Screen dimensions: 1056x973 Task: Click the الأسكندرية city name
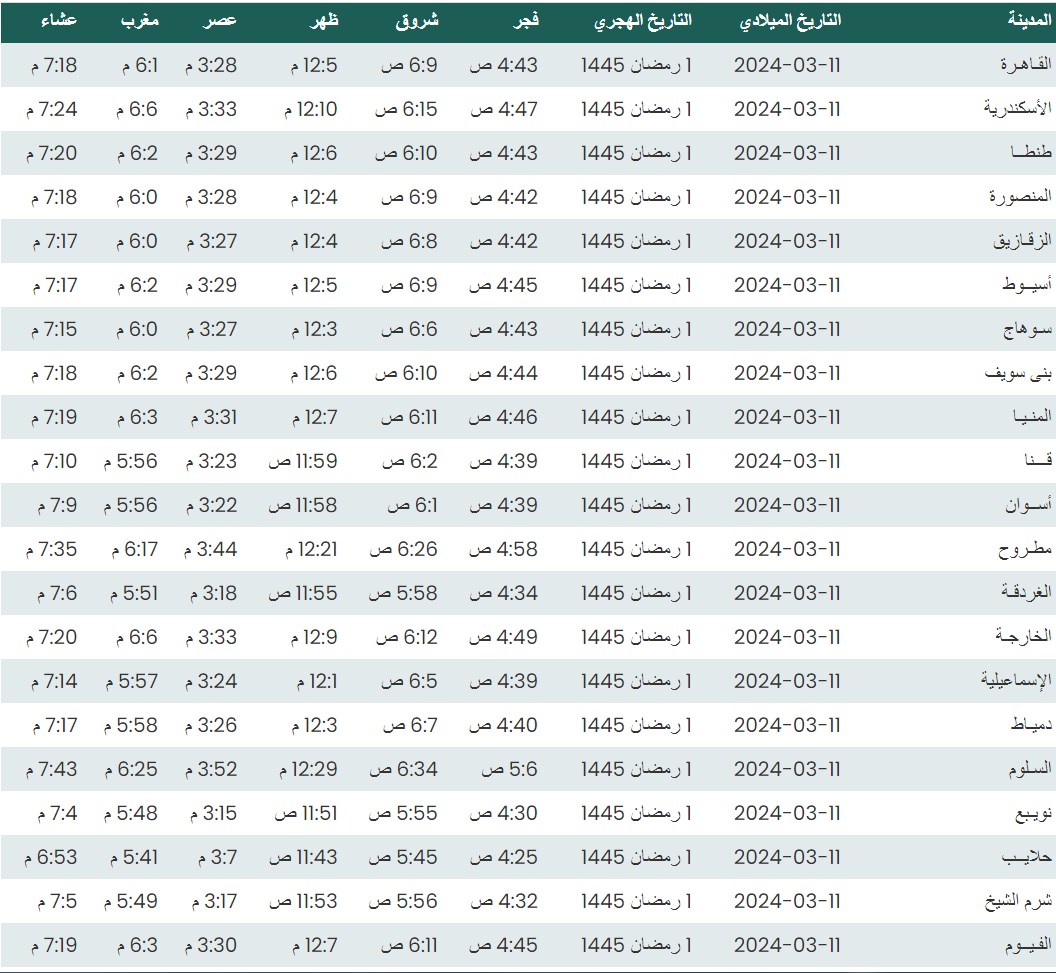1018,109
